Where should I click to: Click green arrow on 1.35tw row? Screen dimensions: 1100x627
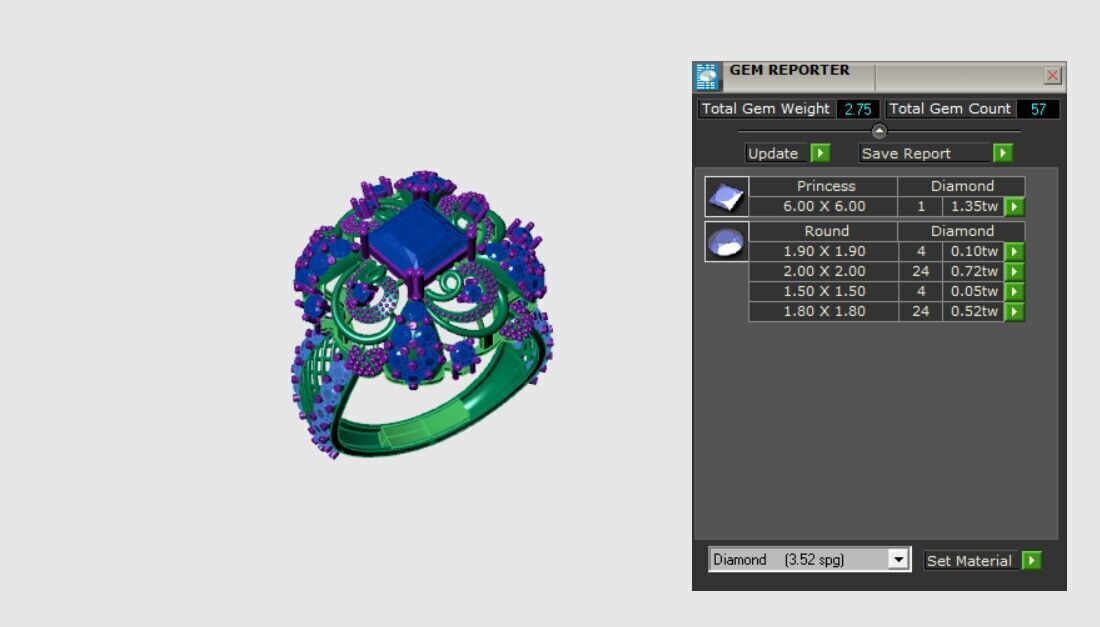1014,207
